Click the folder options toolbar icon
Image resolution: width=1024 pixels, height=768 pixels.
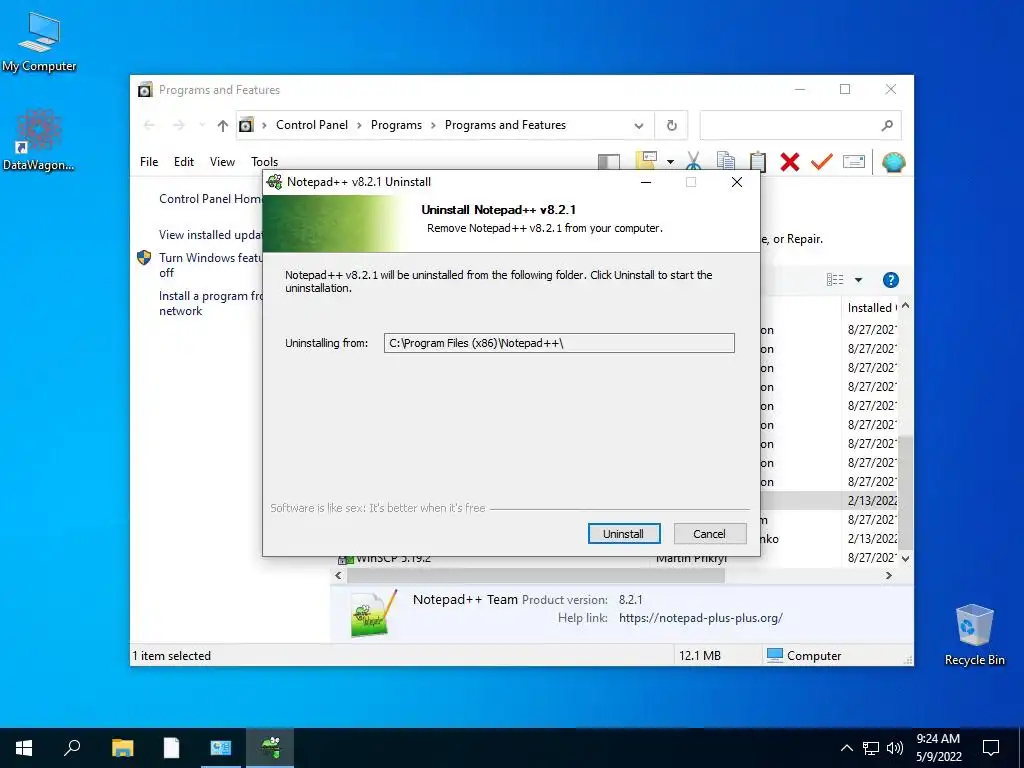coord(647,161)
